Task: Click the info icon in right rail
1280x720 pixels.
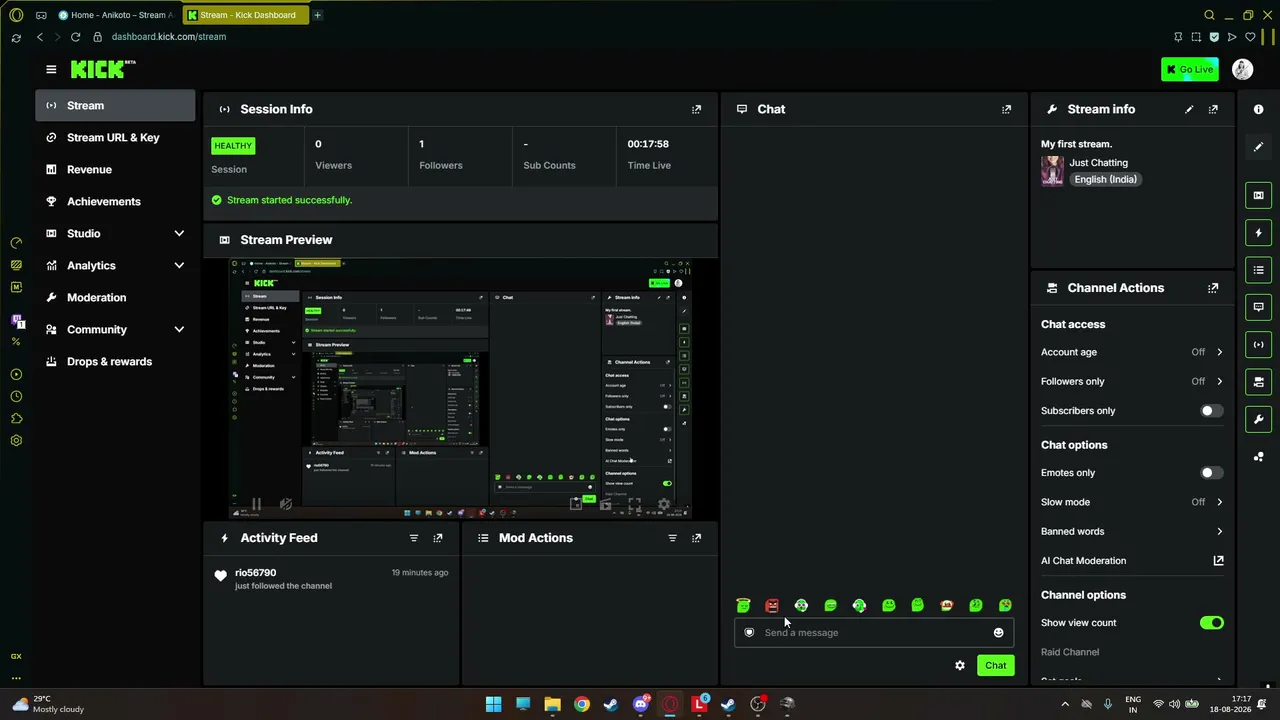Action: pyautogui.click(x=1259, y=109)
